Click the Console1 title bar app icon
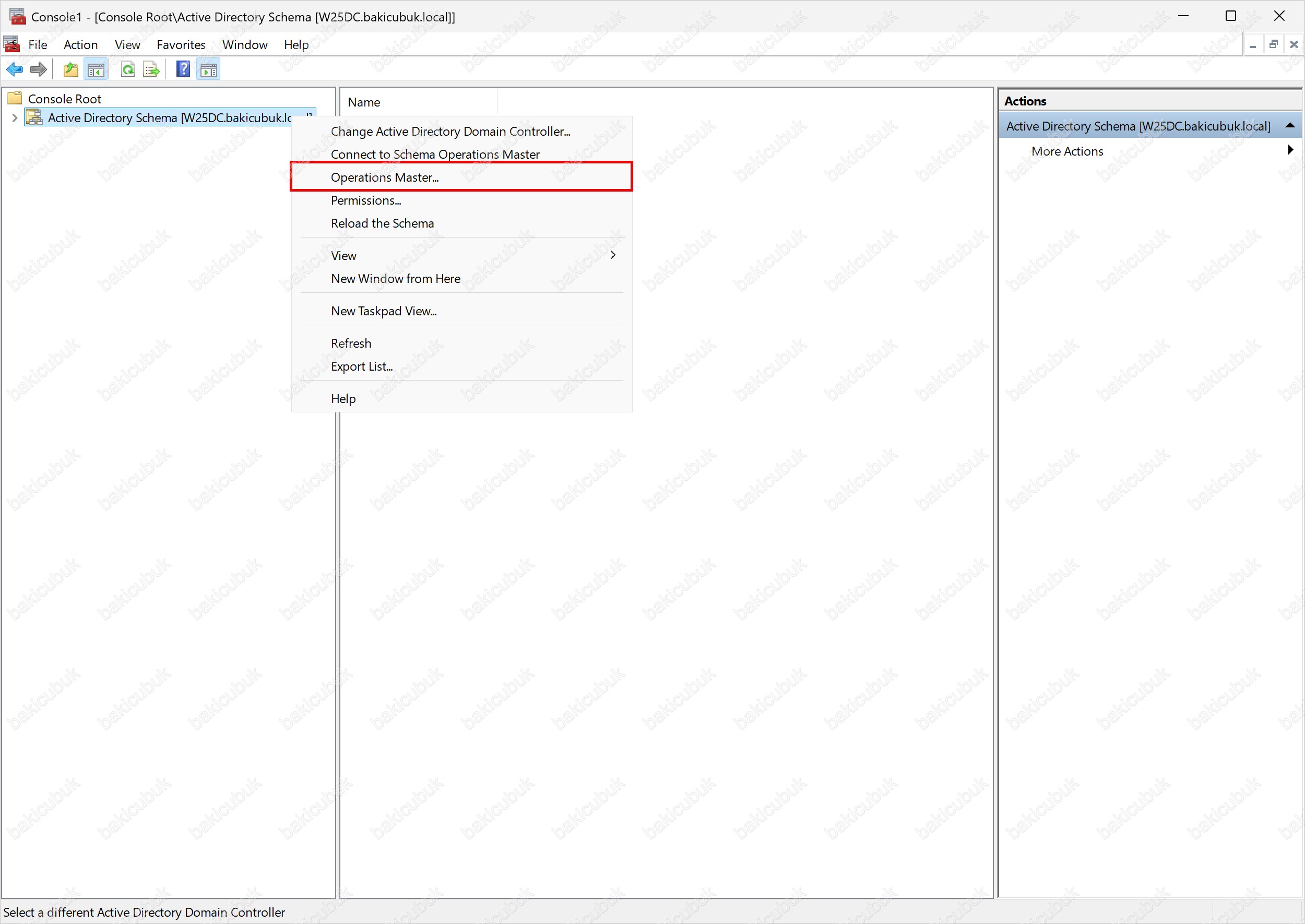 [18, 16]
